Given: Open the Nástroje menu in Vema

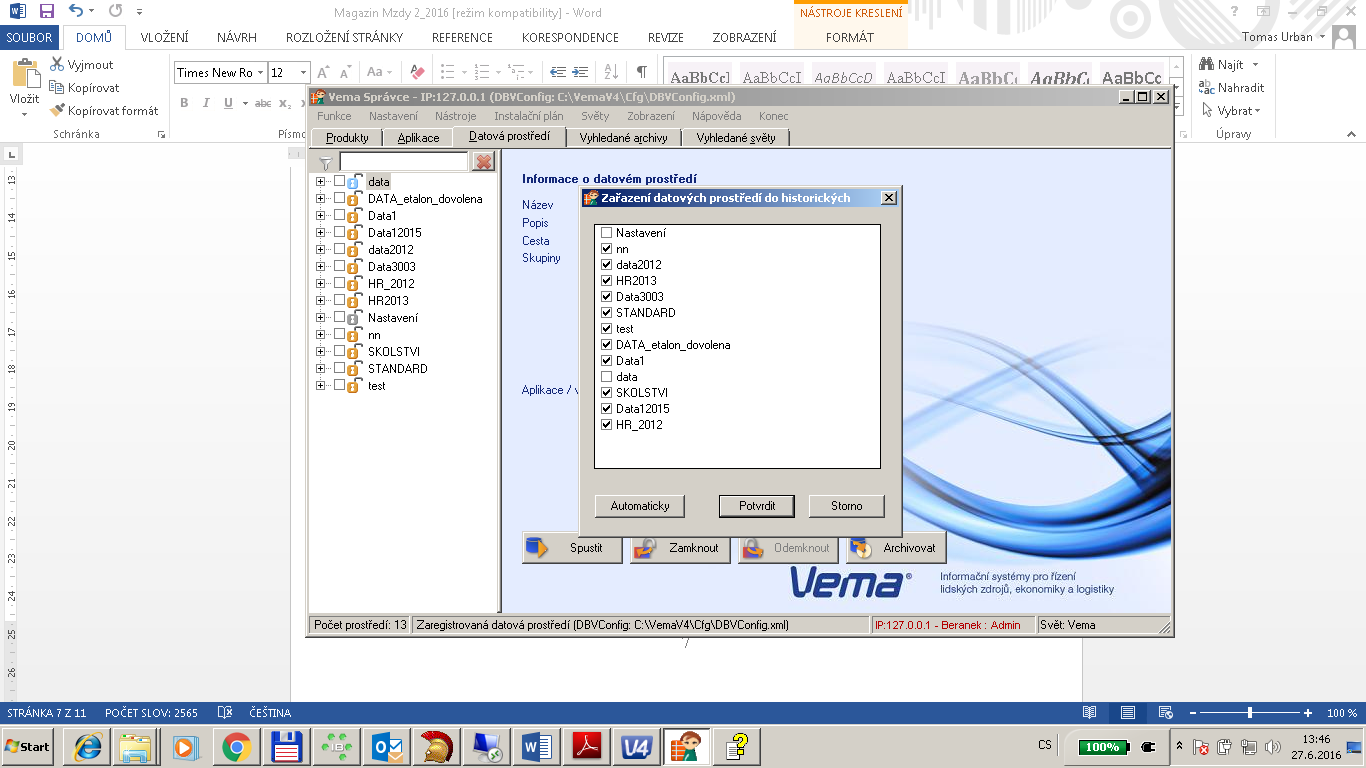Looking at the screenshot, I should point(455,116).
